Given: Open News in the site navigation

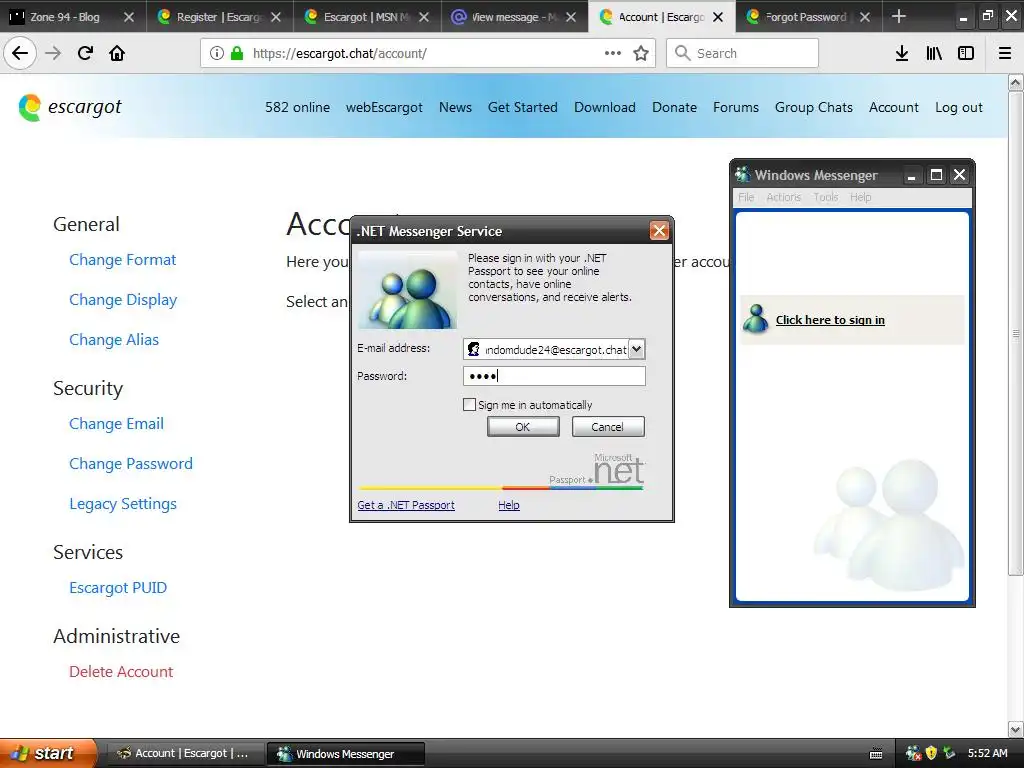Looking at the screenshot, I should pyautogui.click(x=455, y=107).
